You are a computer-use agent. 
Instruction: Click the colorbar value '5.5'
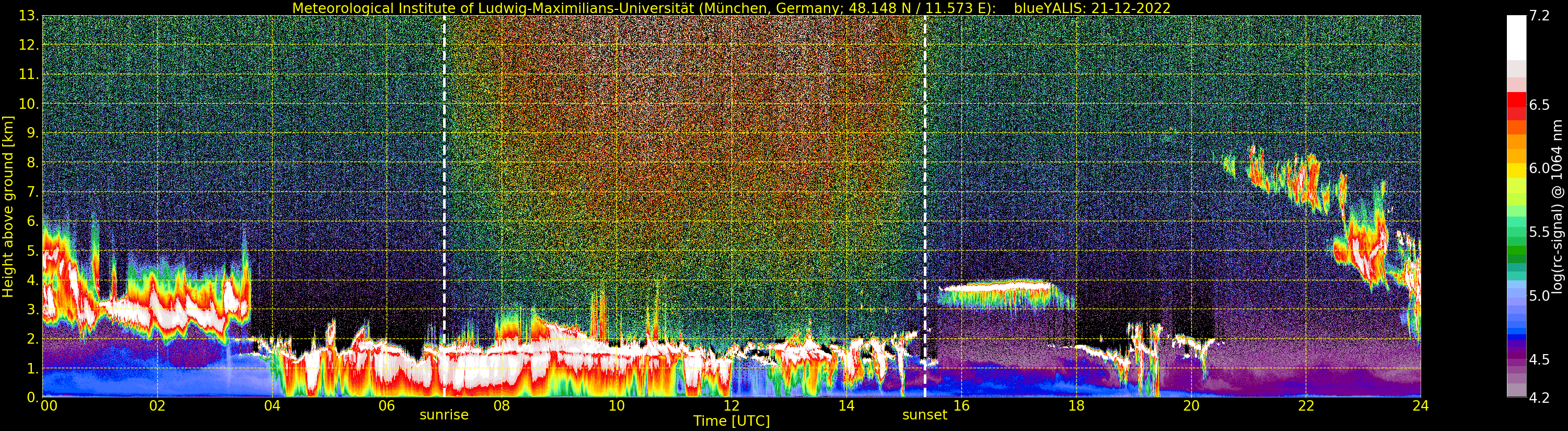tap(1539, 232)
